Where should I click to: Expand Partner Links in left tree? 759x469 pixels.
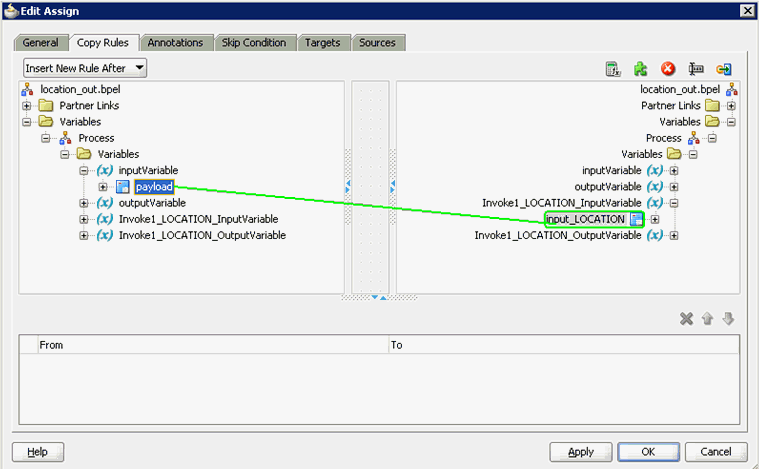[27, 106]
